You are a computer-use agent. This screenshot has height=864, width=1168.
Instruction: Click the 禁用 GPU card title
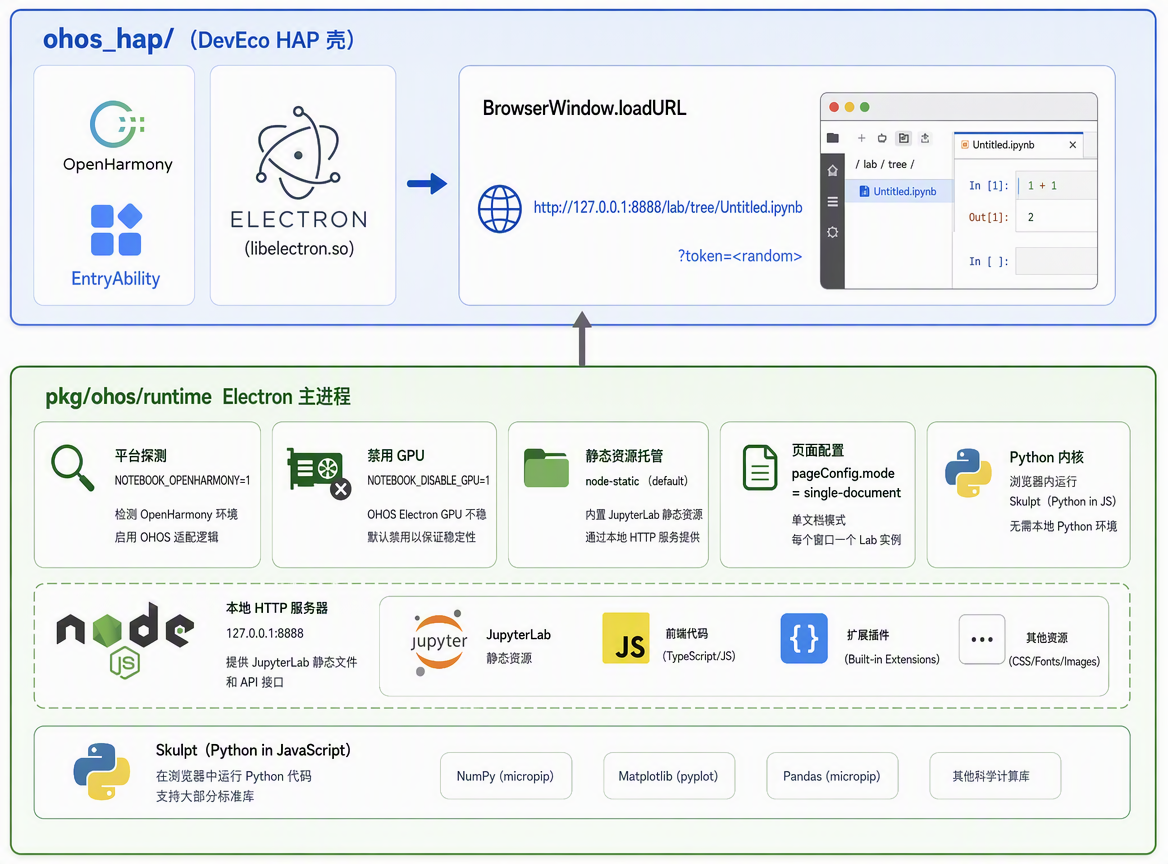pyautogui.click(x=396, y=456)
